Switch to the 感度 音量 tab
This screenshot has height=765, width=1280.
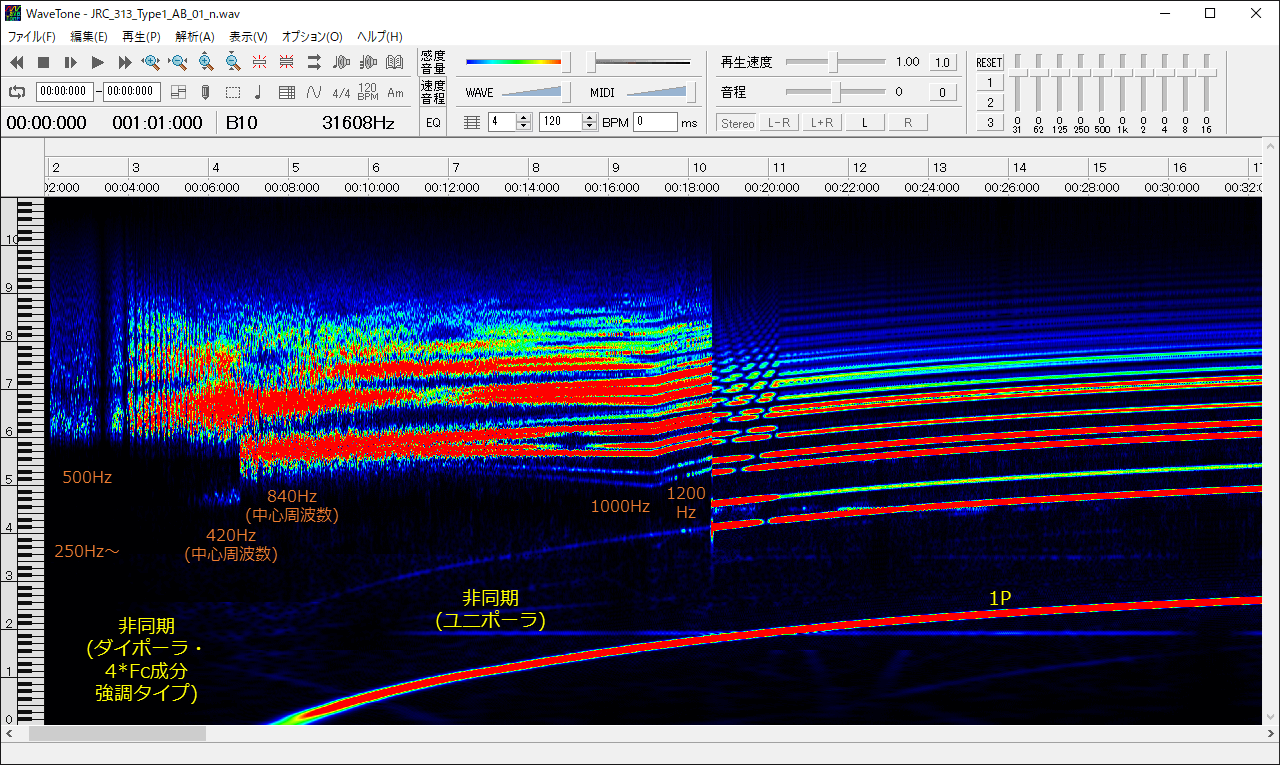tap(433, 62)
